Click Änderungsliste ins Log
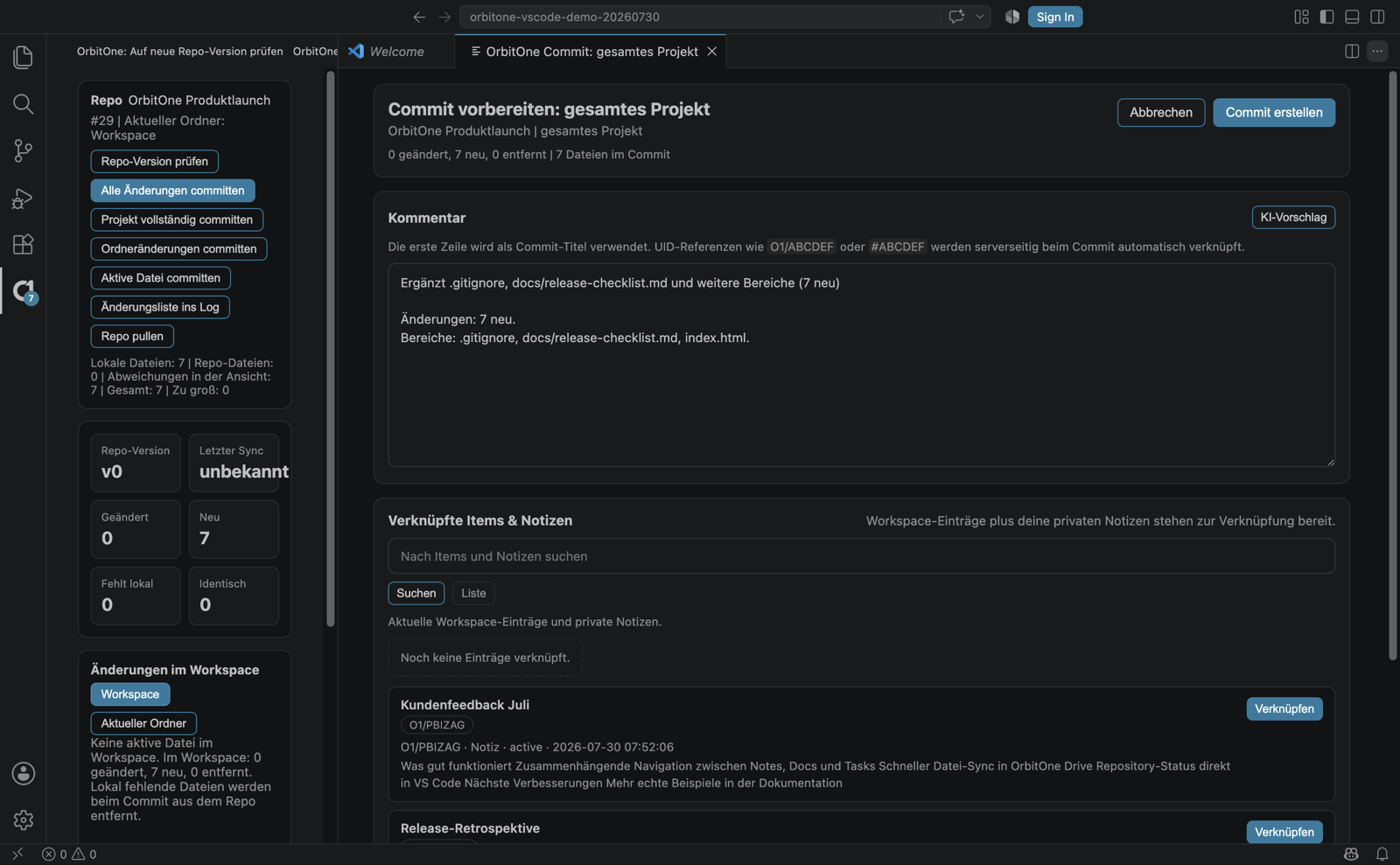Screen dimensions: 1400x865 coord(160,307)
